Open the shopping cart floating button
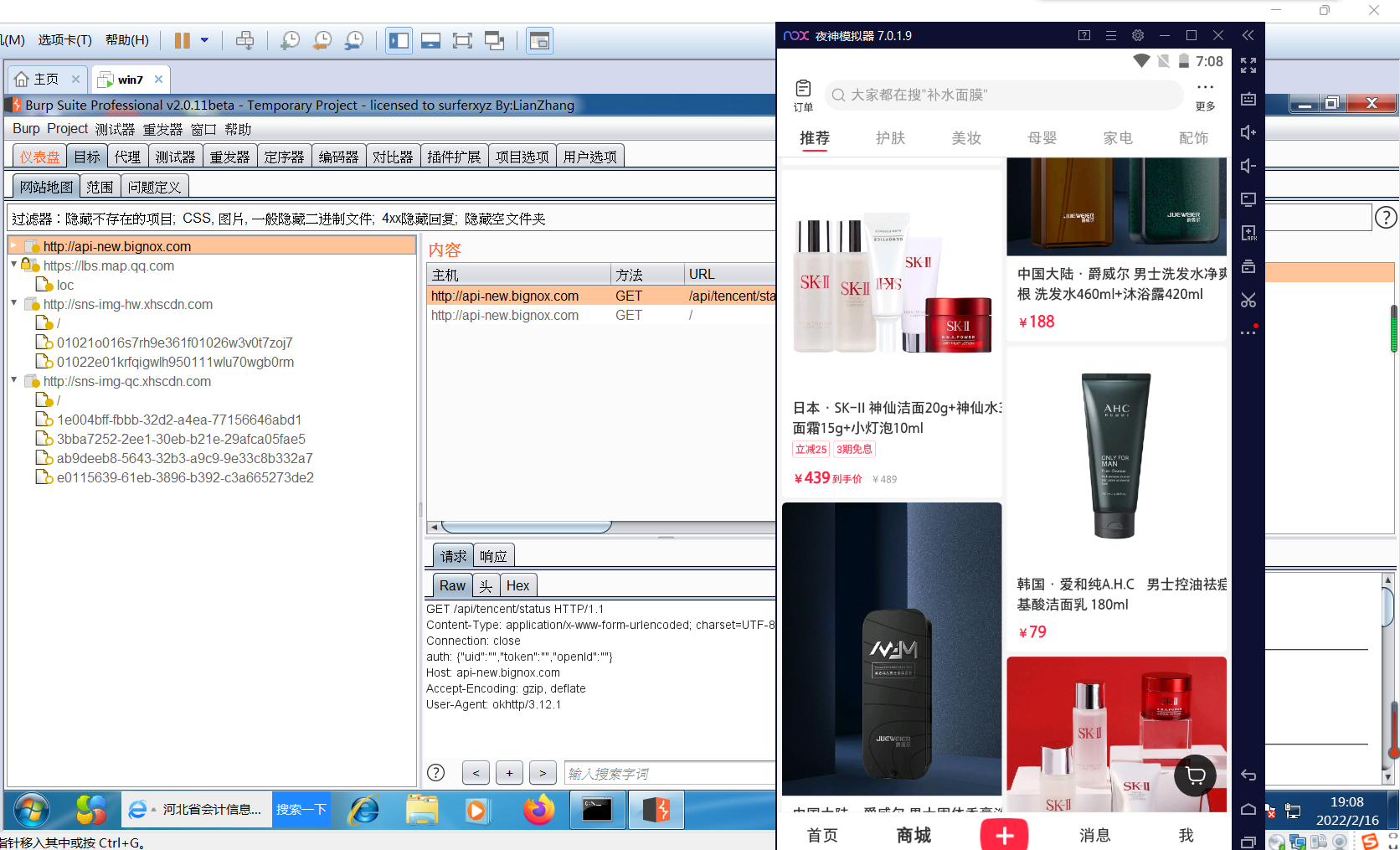 pyautogui.click(x=1195, y=775)
